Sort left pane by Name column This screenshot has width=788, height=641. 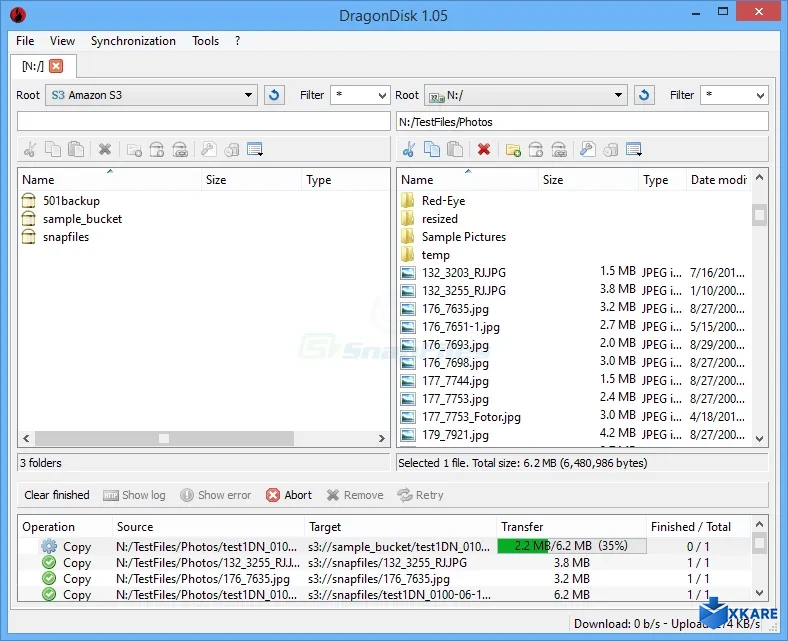click(x=111, y=180)
